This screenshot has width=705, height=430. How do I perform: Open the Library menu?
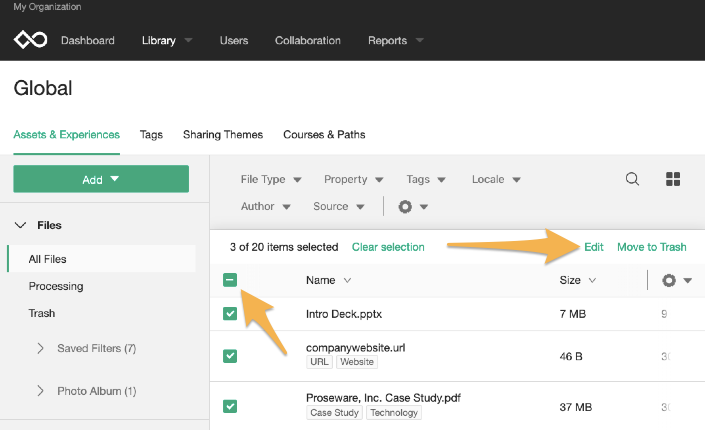tap(167, 40)
